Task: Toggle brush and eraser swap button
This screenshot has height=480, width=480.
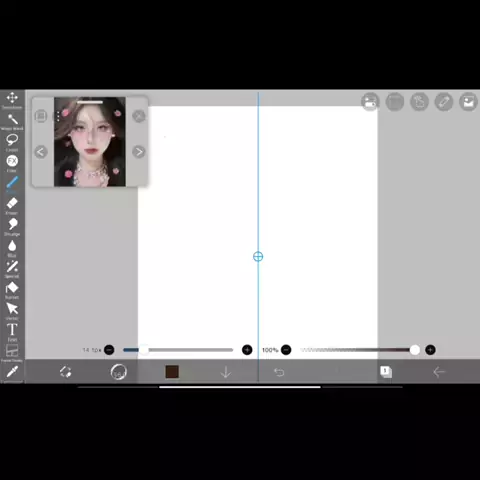Action: 65,372
